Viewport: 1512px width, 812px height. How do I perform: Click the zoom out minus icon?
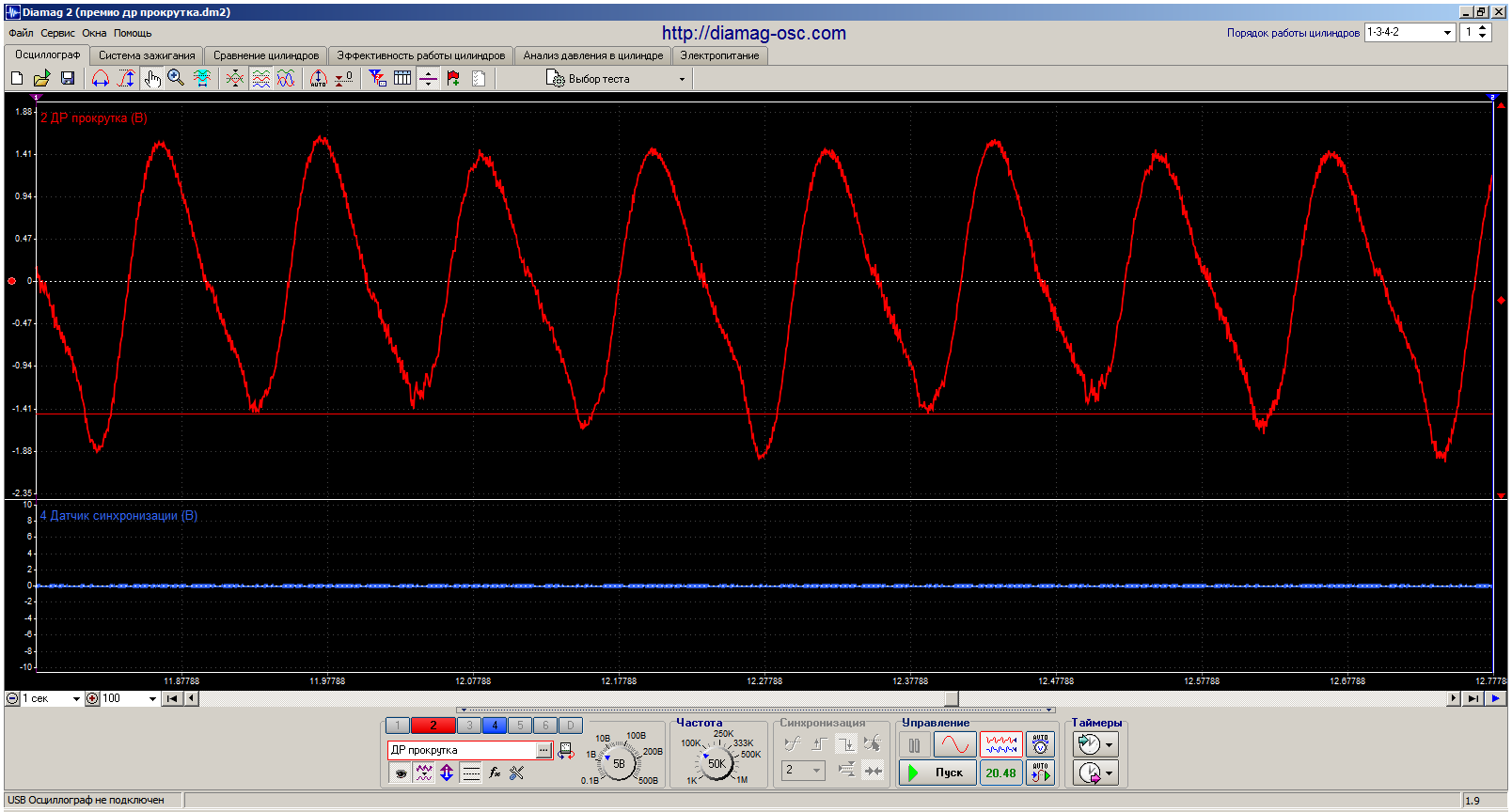pyautogui.click(x=12, y=698)
